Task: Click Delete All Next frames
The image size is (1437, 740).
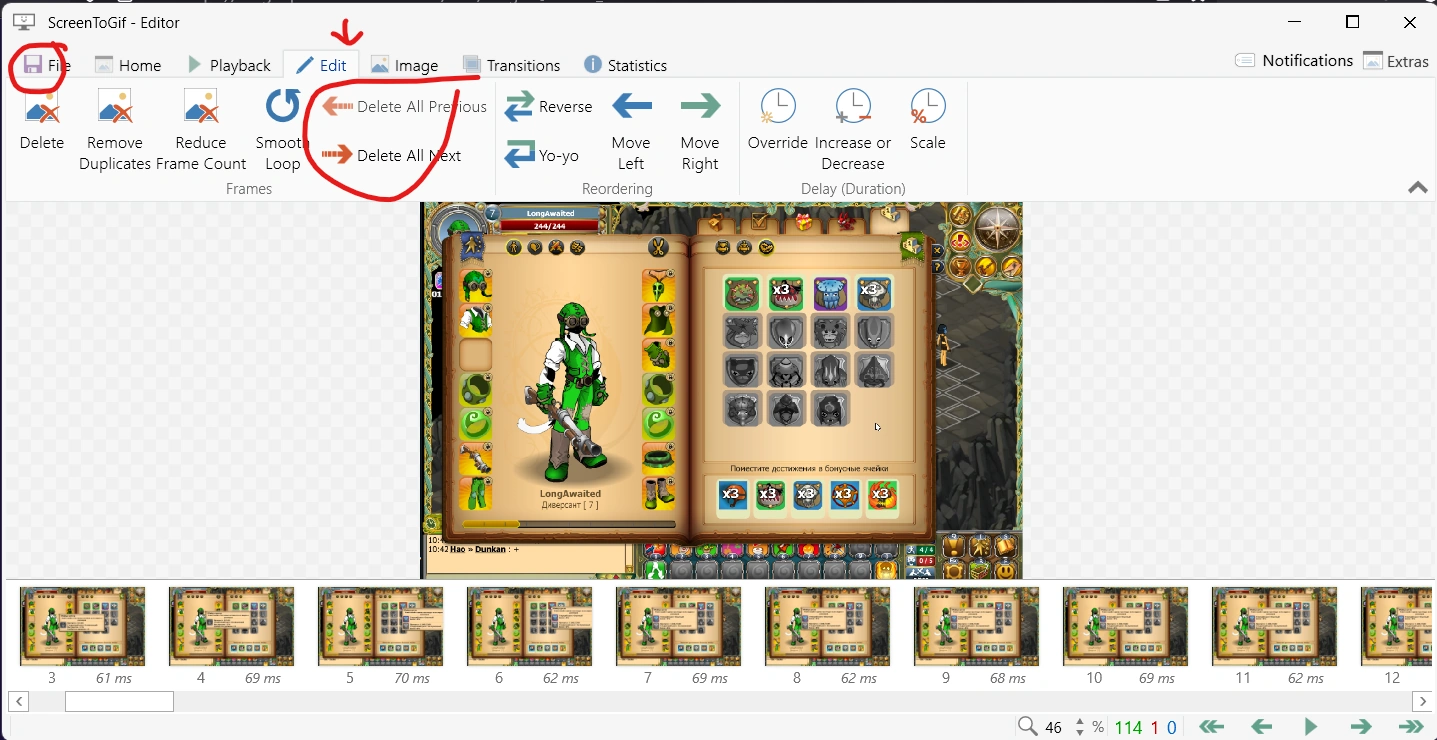Action: (x=392, y=156)
